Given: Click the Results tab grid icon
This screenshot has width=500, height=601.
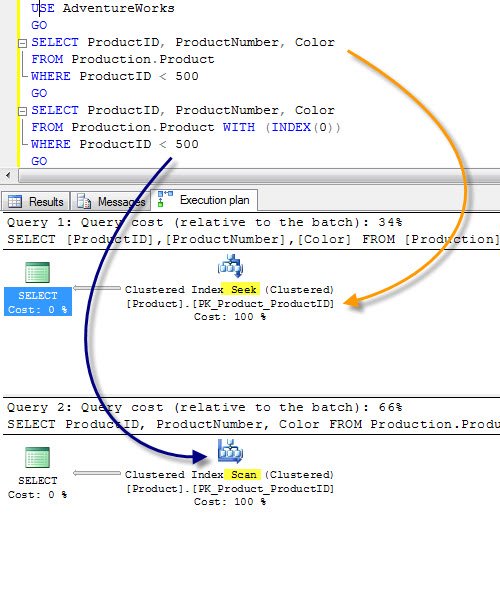Looking at the screenshot, I should [x=15, y=201].
